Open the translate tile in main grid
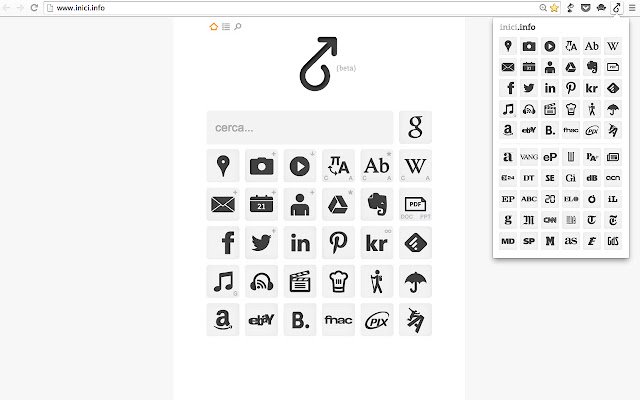 tap(338, 166)
